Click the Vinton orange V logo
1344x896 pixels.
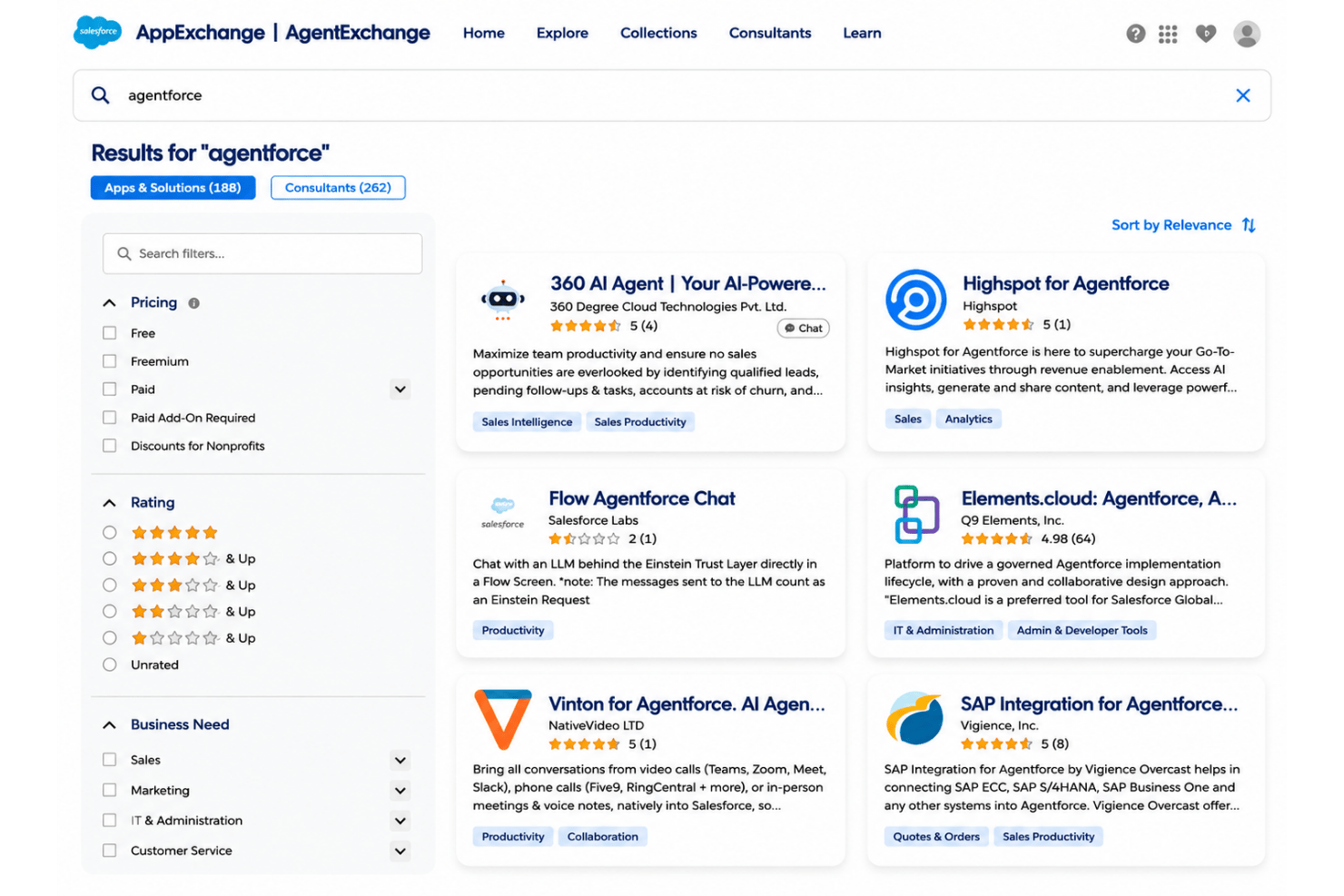(502, 719)
